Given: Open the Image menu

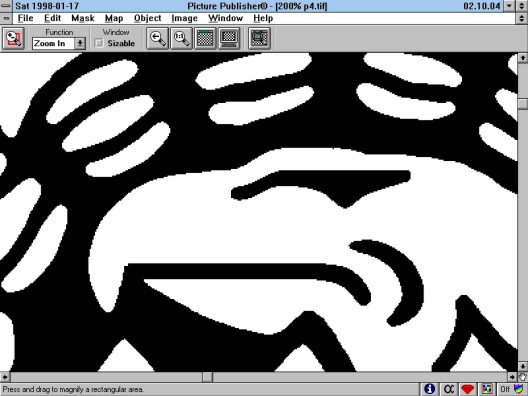Looking at the screenshot, I should click(x=184, y=18).
